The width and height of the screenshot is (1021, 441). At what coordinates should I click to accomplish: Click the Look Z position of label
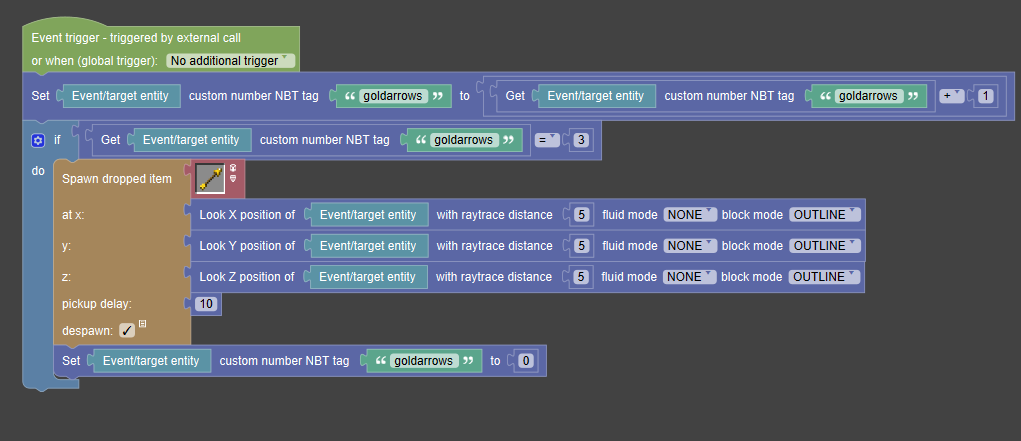click(247, 277)
